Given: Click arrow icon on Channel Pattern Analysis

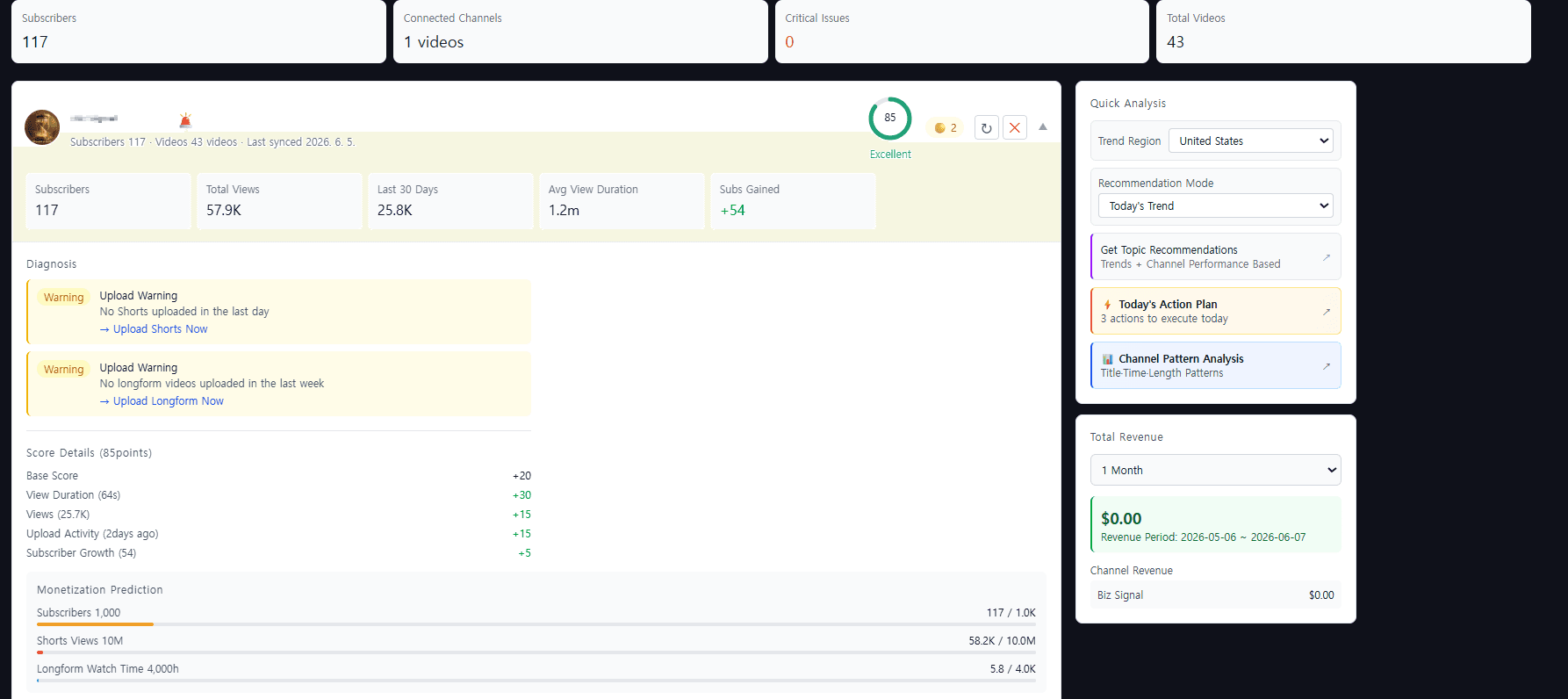Looking at the screenshot, I should [x=1327, y=366].
